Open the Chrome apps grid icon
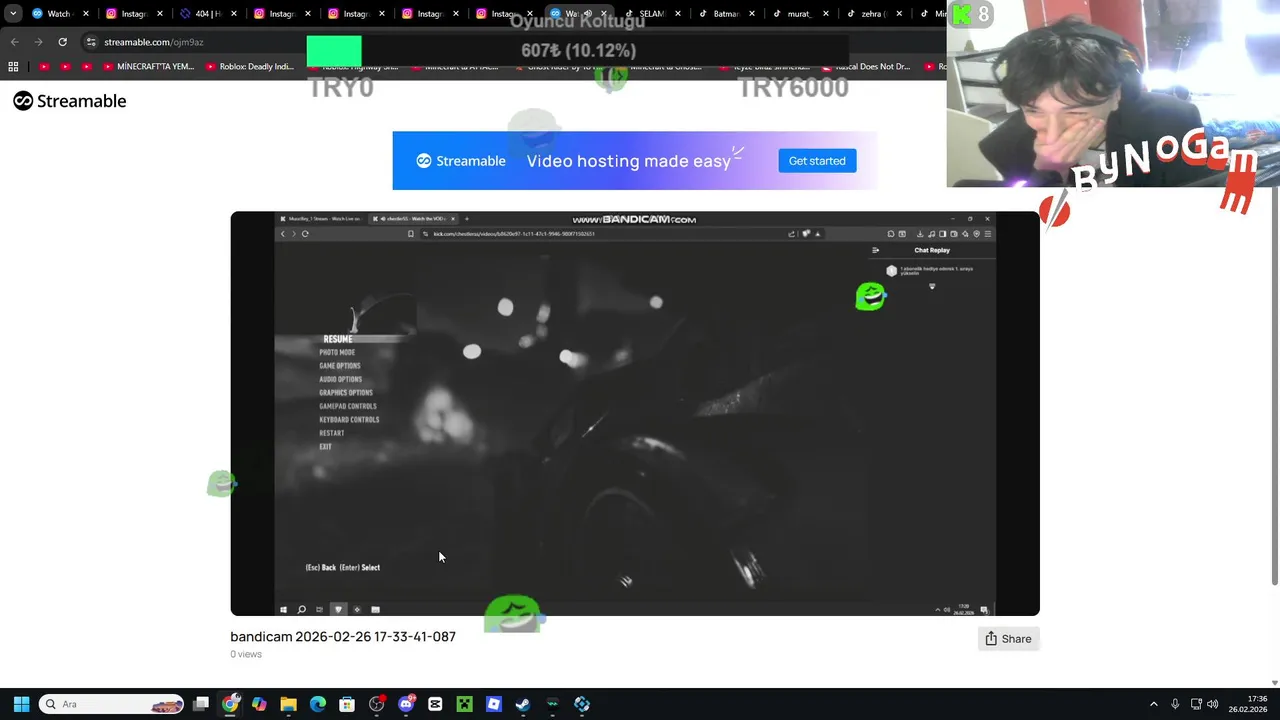1280x720 pixels. click(13, 67)
